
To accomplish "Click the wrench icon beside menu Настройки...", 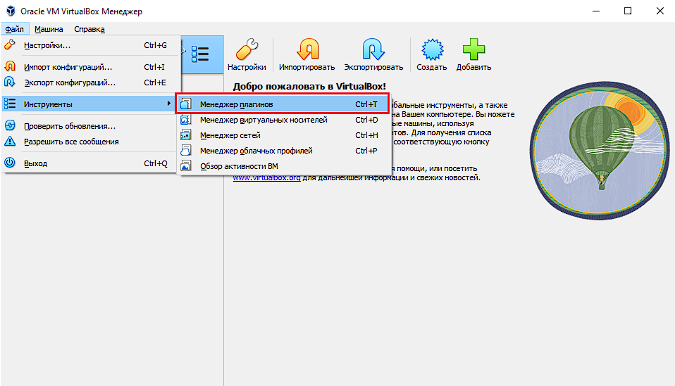I will [x=9, y=45].
